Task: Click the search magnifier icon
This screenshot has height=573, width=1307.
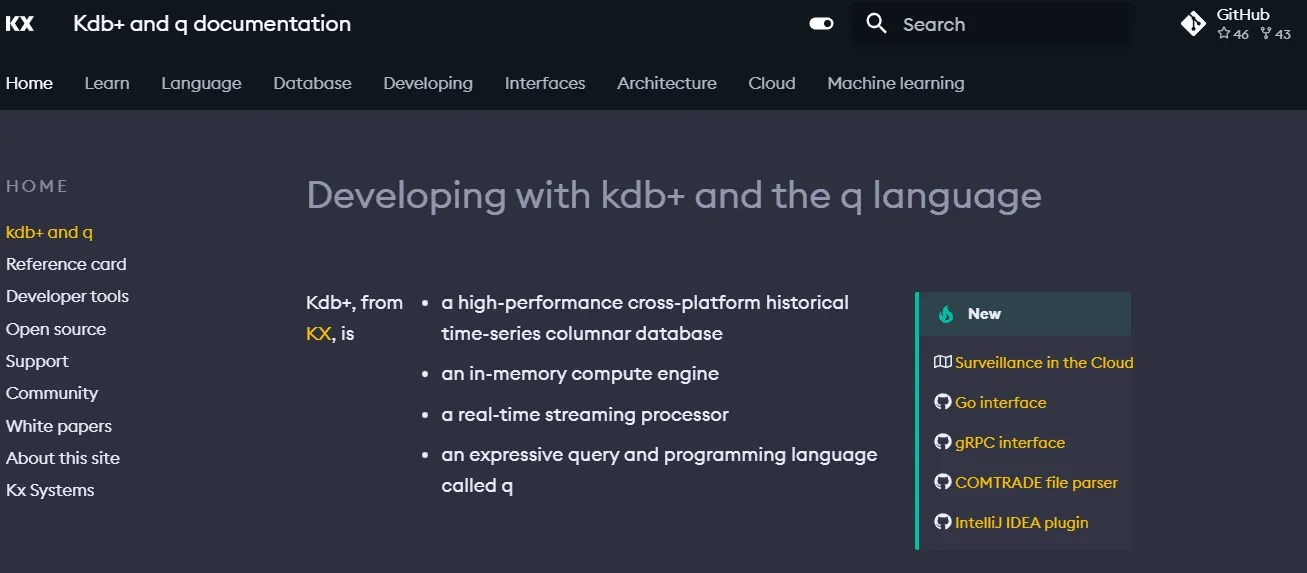Action: point(877,24)
